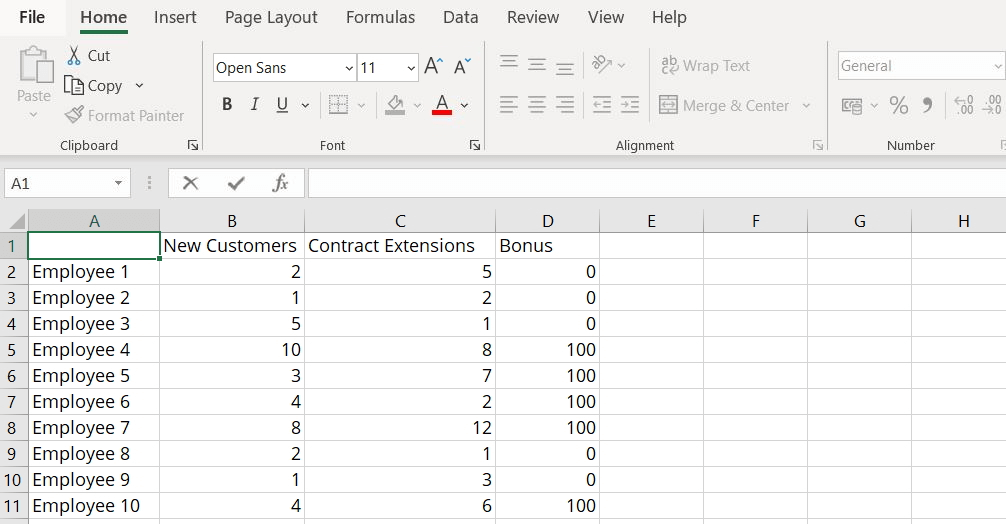Expand fill color dropdown arrow

(x=417, y=105)
